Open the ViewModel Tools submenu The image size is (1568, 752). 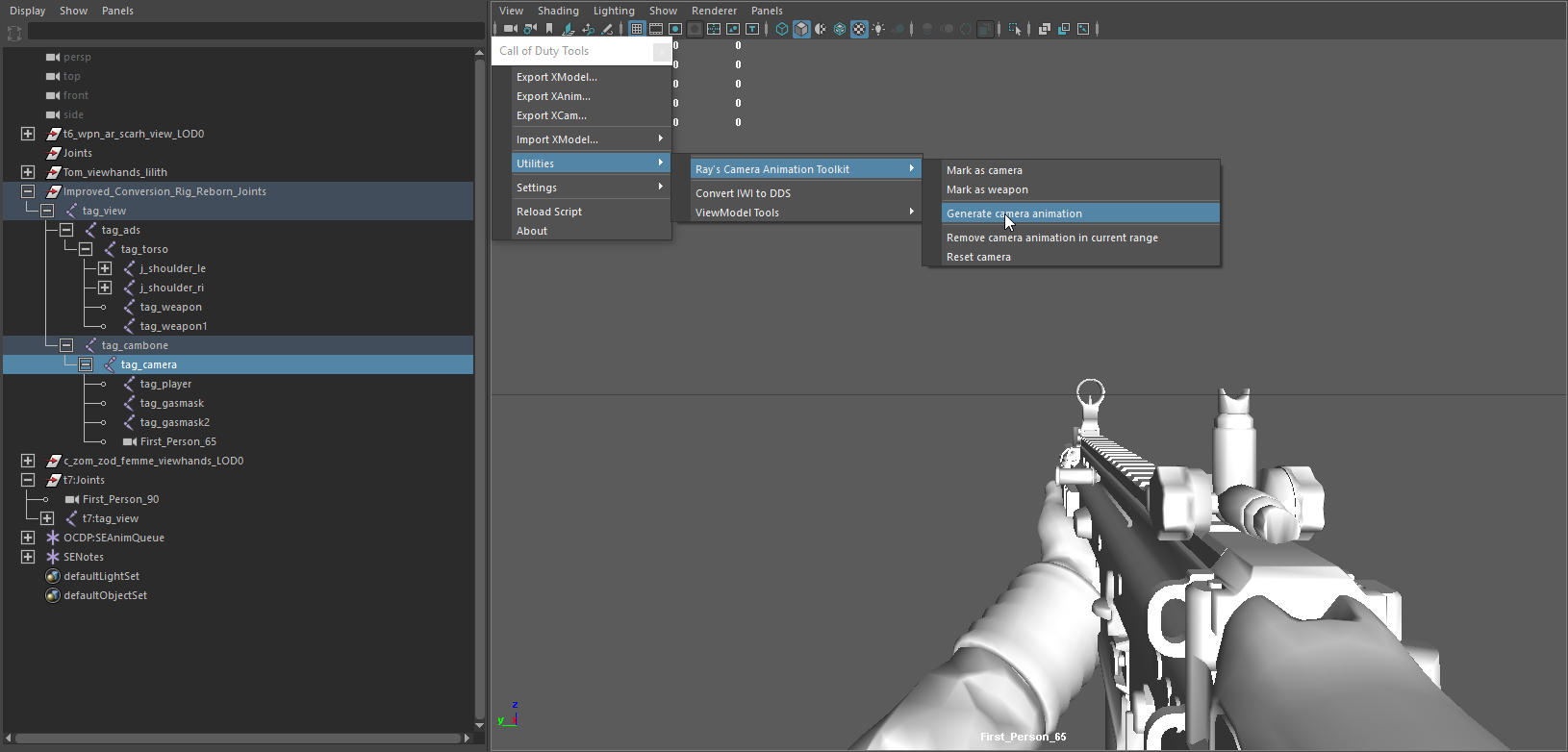coord(805,213)
